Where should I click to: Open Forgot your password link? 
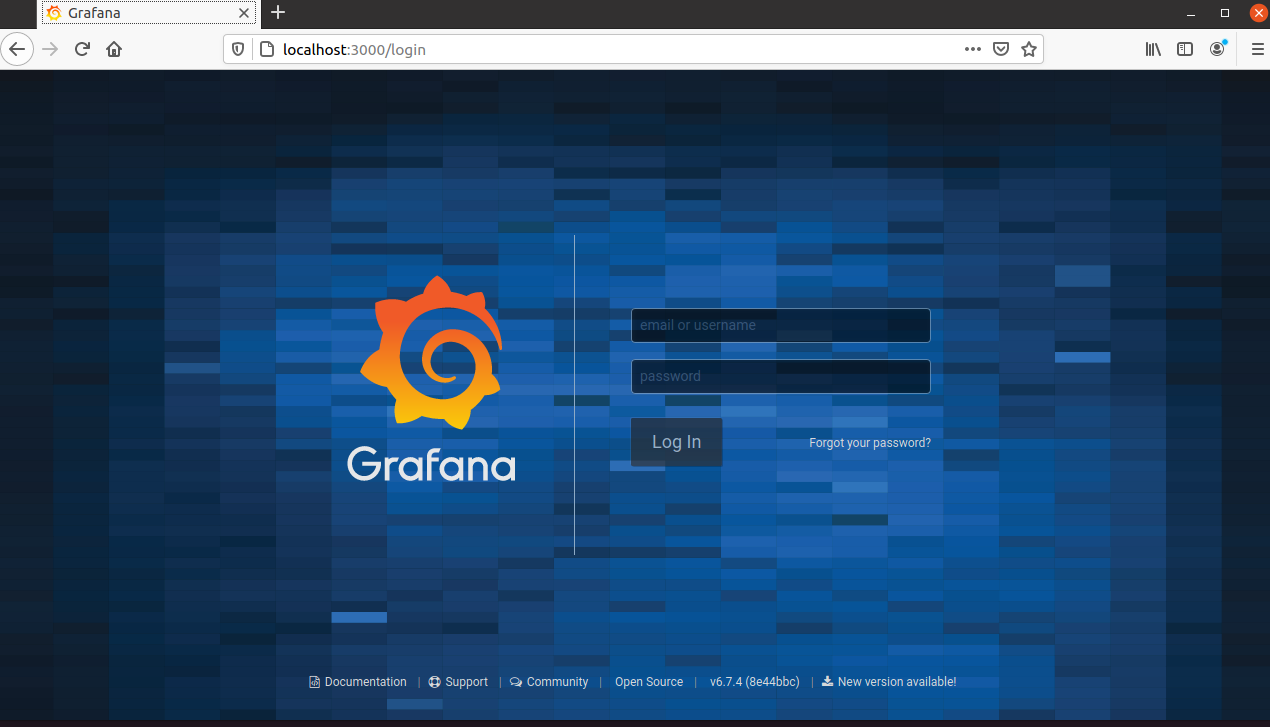(x=870, y=442)
